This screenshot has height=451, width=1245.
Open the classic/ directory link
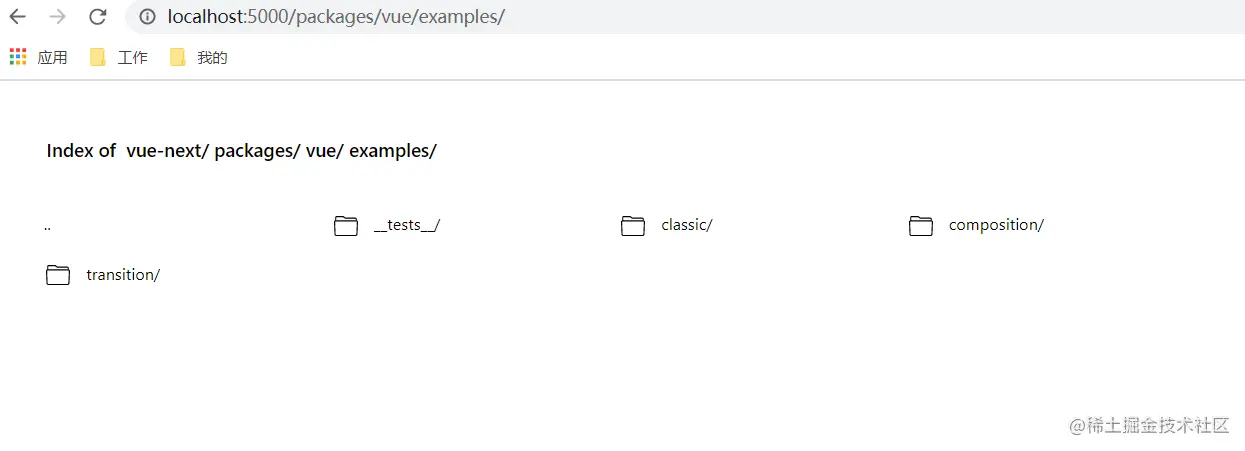pos(686,225)
